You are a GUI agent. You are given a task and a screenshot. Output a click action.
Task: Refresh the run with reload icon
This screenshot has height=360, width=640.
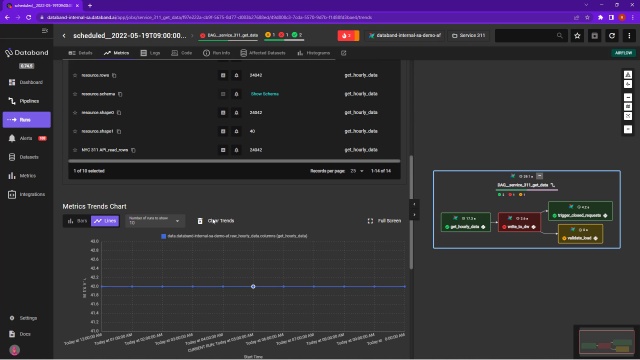[x=612, y=36]
